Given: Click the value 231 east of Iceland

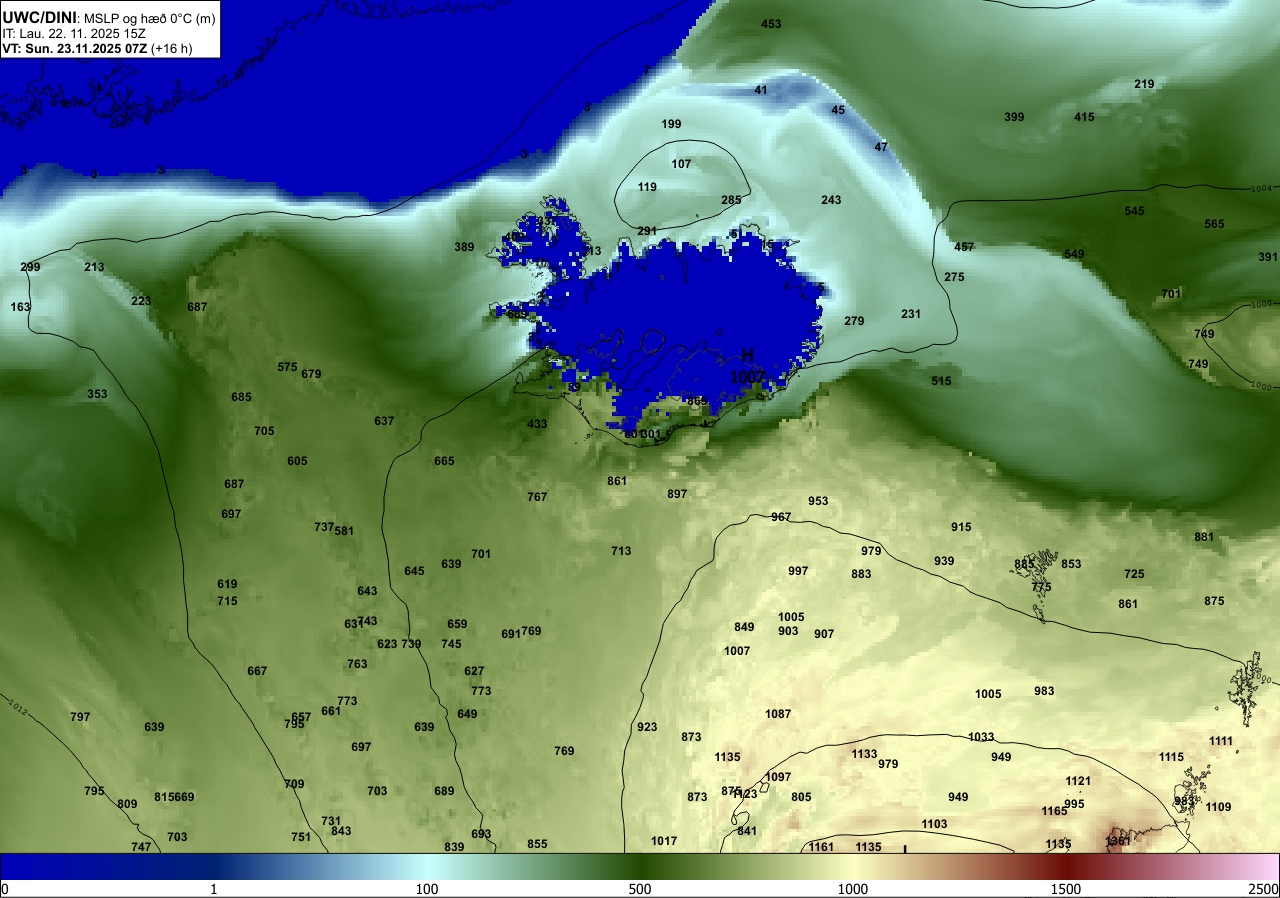Looking at the screenshot, I should pyautogui.click(x=911, y=314).
